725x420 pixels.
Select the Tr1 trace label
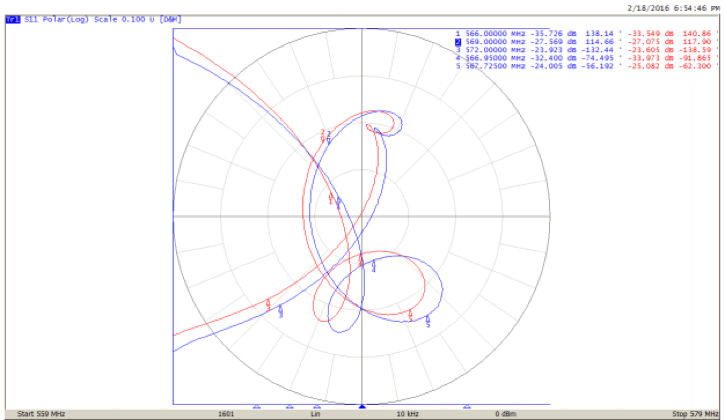click(11, 20)
